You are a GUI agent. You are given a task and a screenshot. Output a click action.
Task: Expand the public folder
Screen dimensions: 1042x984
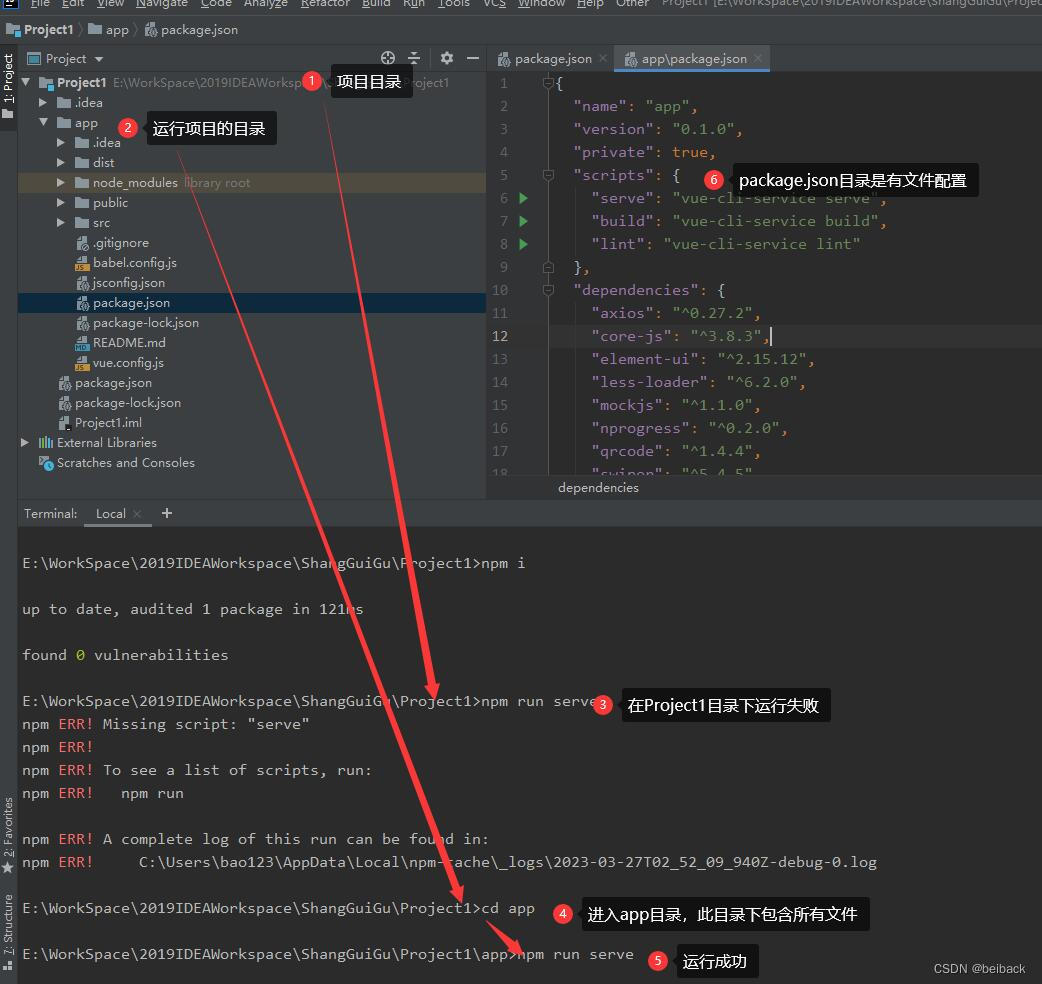tap(61, 202)
